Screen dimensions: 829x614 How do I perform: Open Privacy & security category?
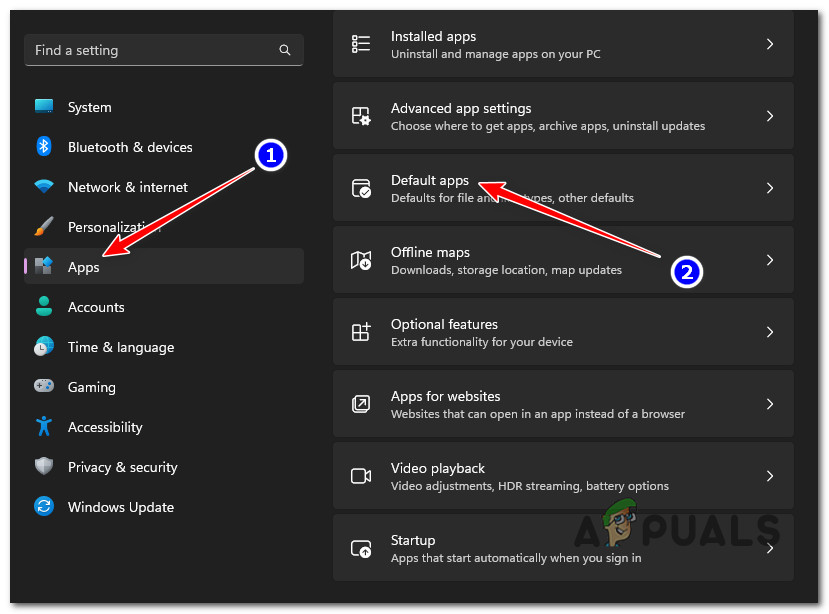tap(164, 468)
